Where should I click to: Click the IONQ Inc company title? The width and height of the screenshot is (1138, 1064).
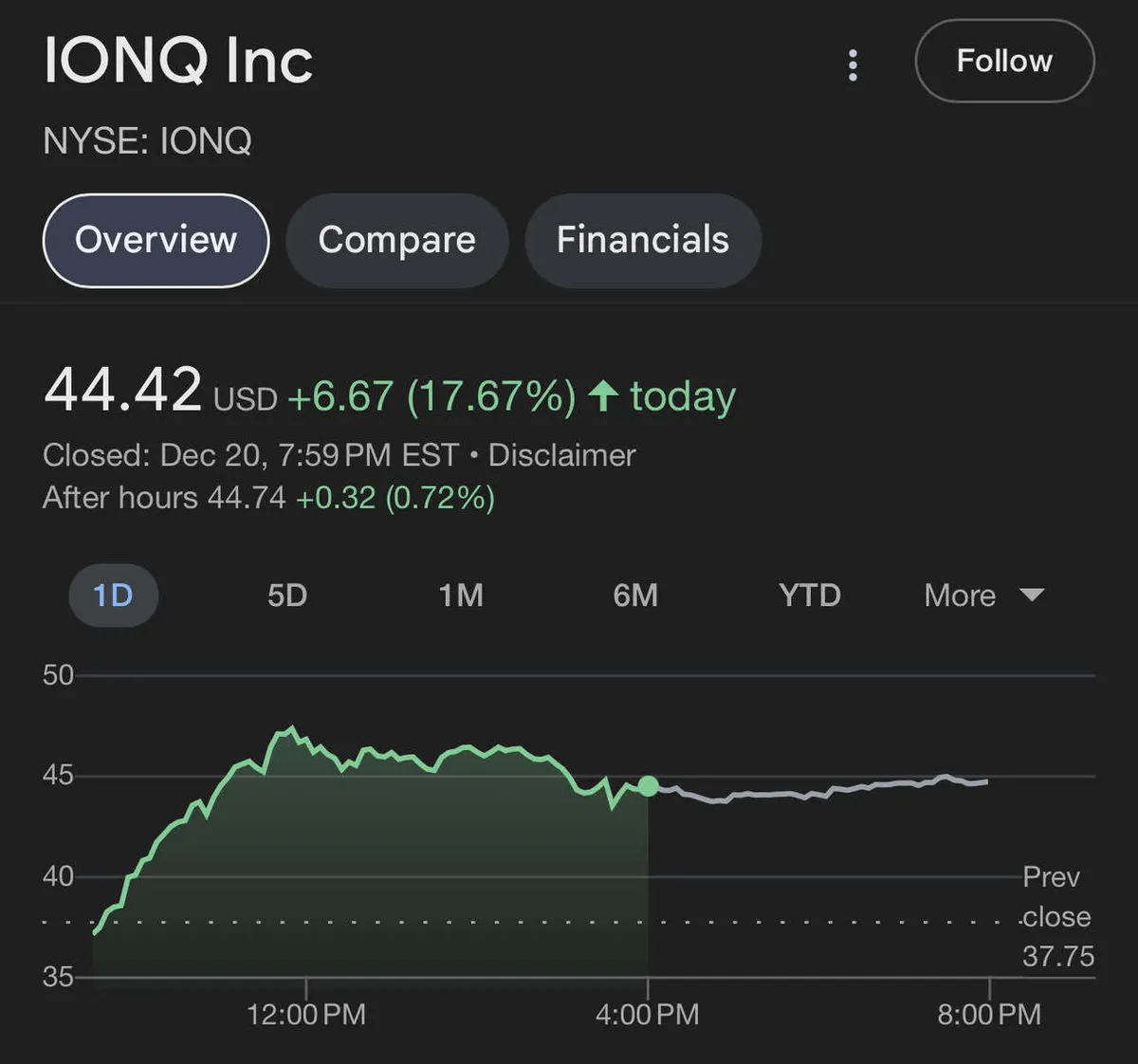(178, 61)
